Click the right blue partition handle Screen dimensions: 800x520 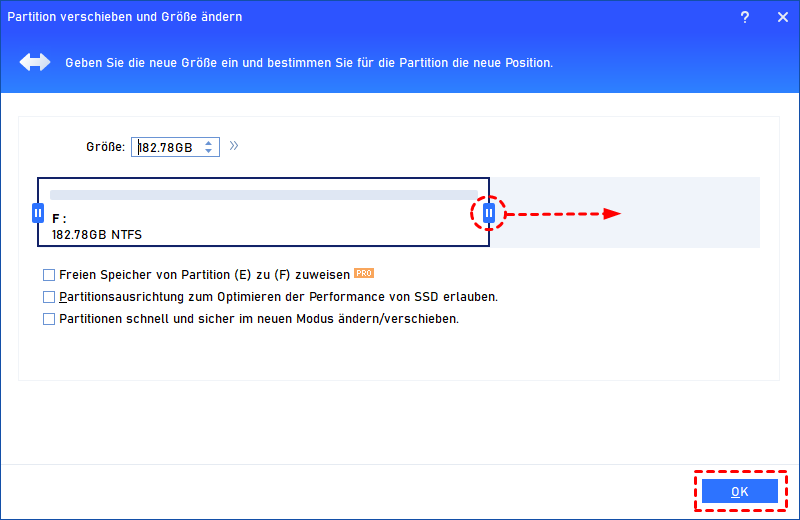pyautogui.click(x=489, y=213)
